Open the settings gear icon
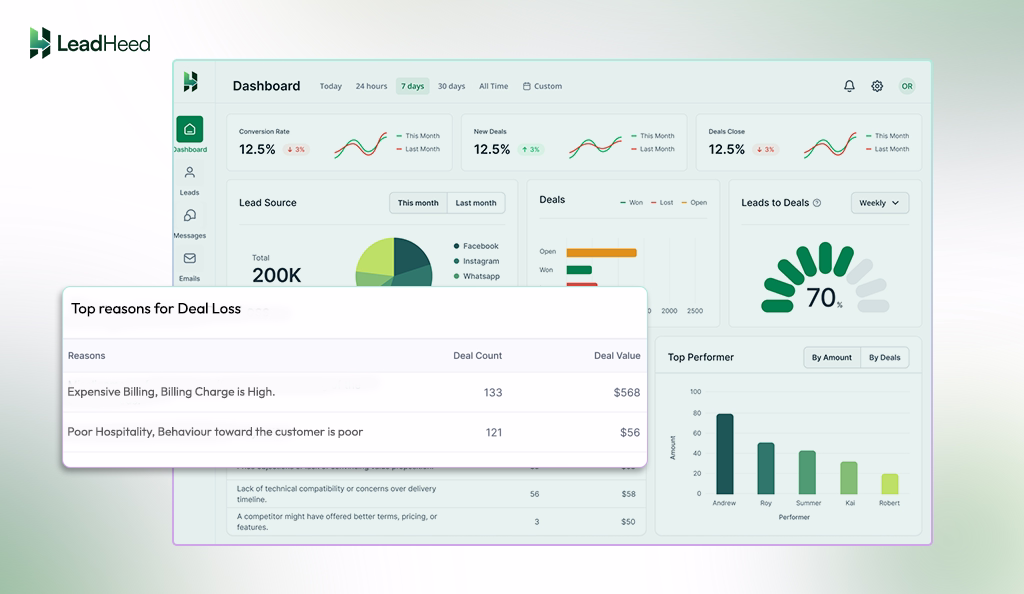The height and width of the screenshot is (594, 1024). 877,86
